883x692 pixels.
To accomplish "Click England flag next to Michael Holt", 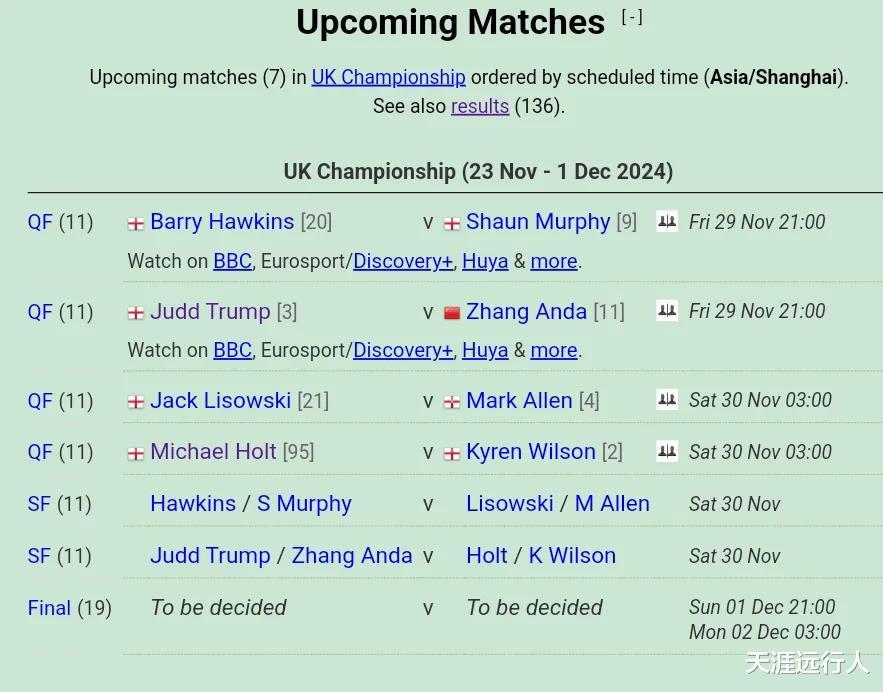I will tap(136, 453).
